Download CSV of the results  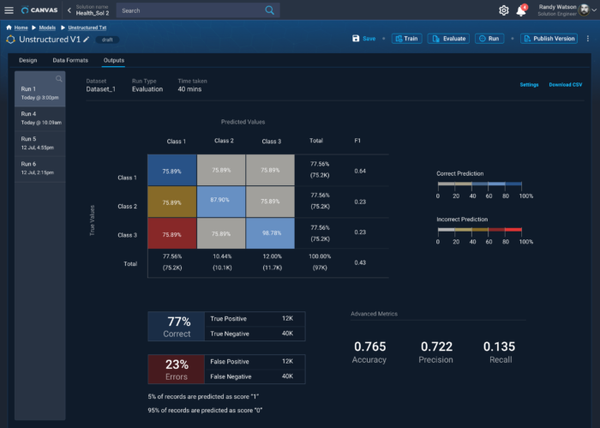point(566,85)
